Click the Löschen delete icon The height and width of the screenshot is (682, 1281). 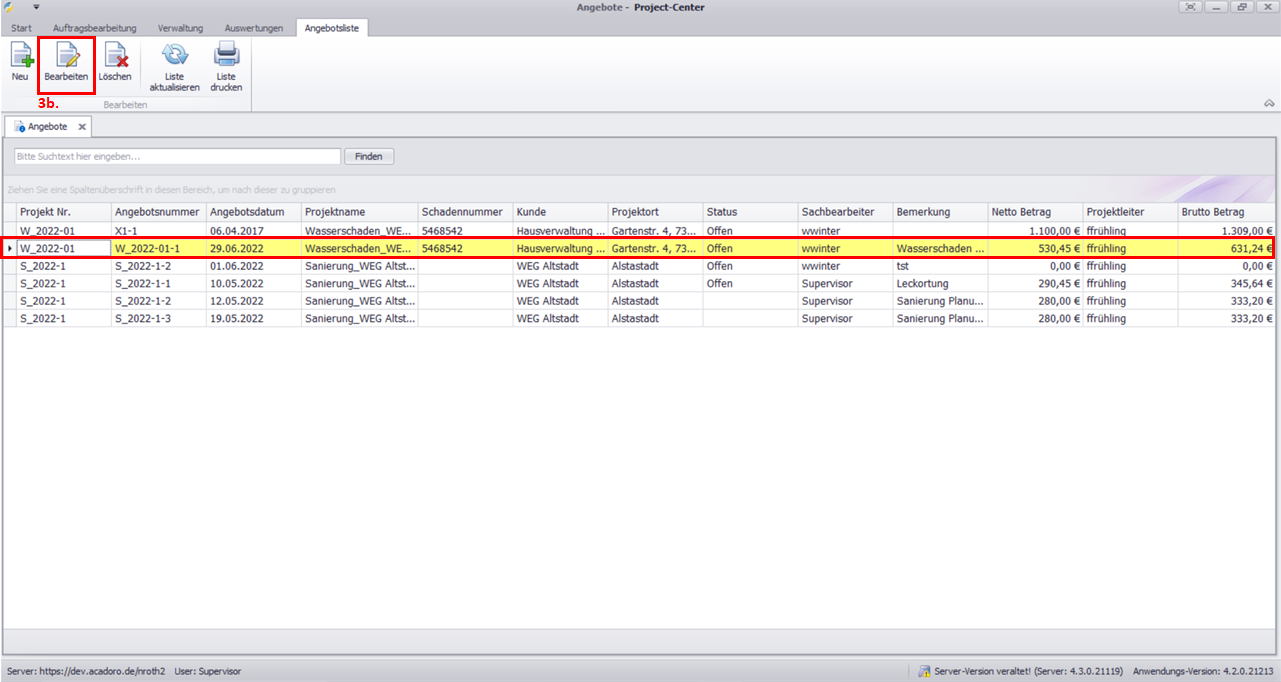[x=115, y=55]
